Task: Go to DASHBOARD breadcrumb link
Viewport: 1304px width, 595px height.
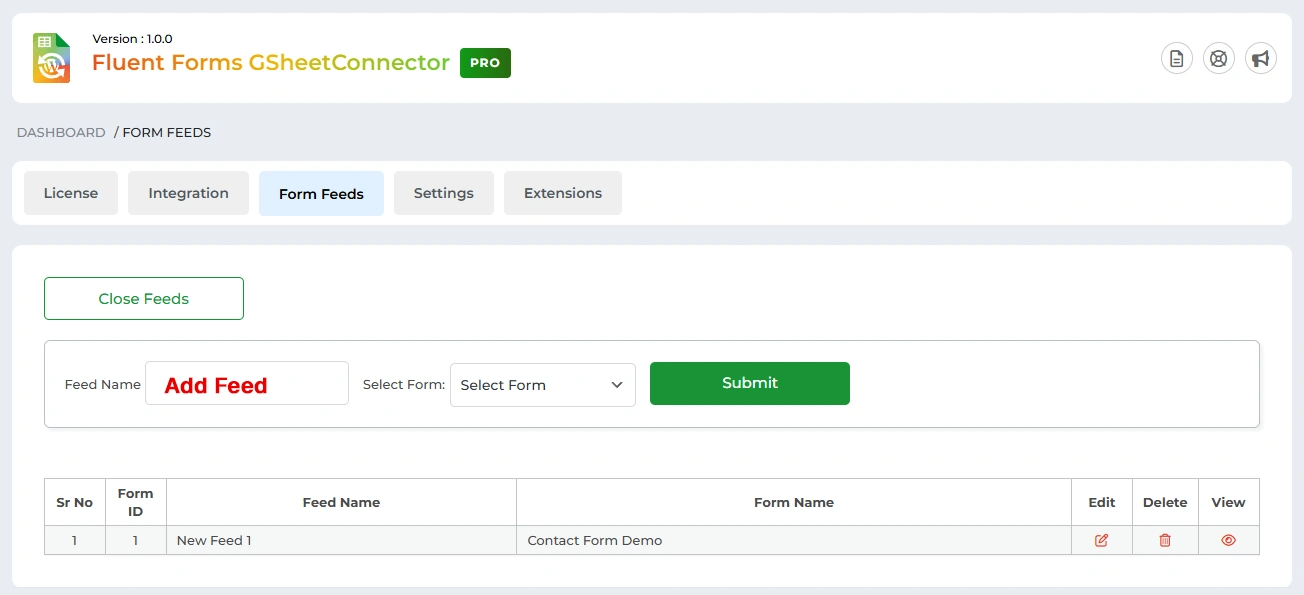Action: click(x=61, y=132)
